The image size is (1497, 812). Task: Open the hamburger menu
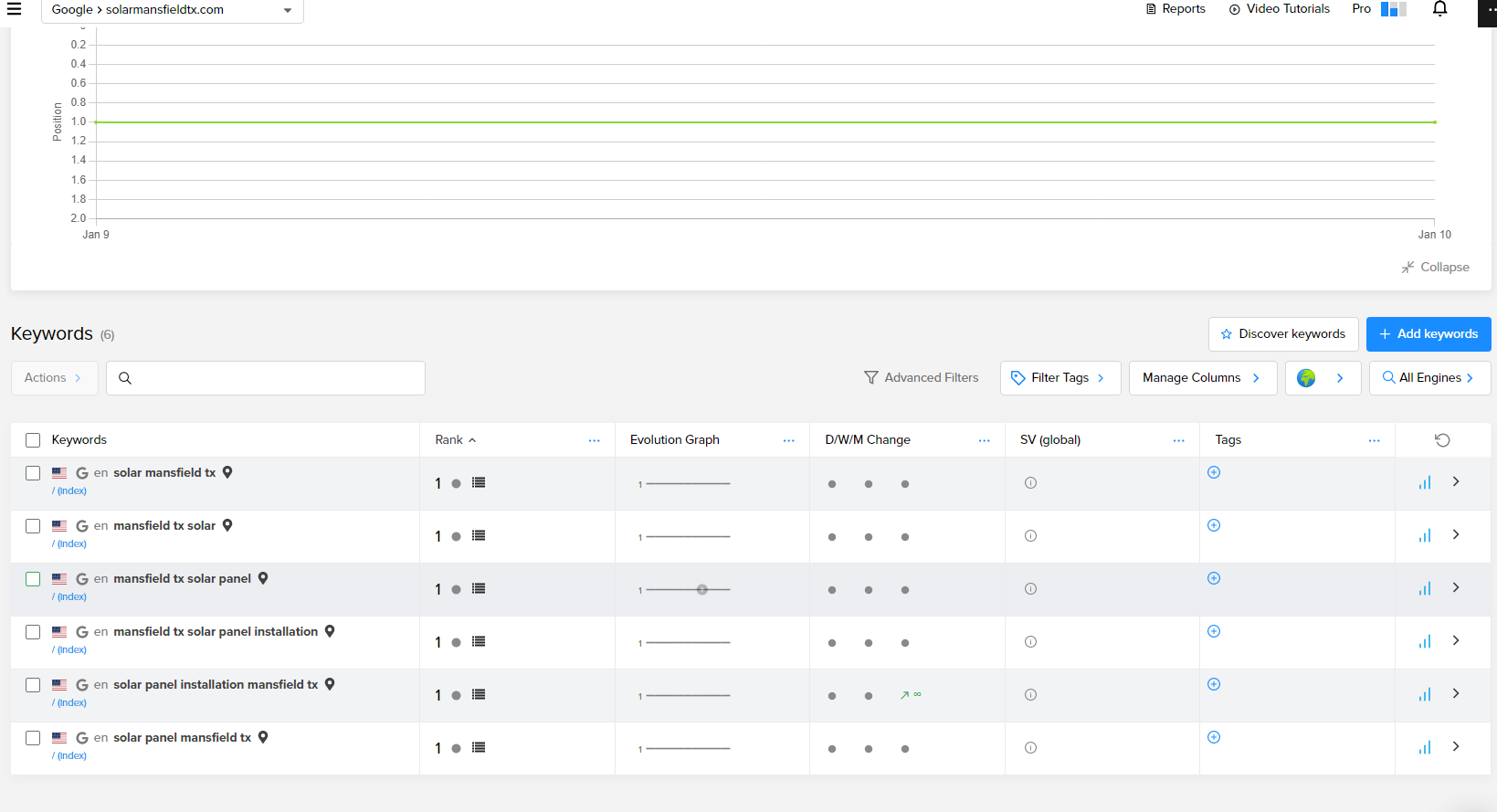tap(14, 9)
